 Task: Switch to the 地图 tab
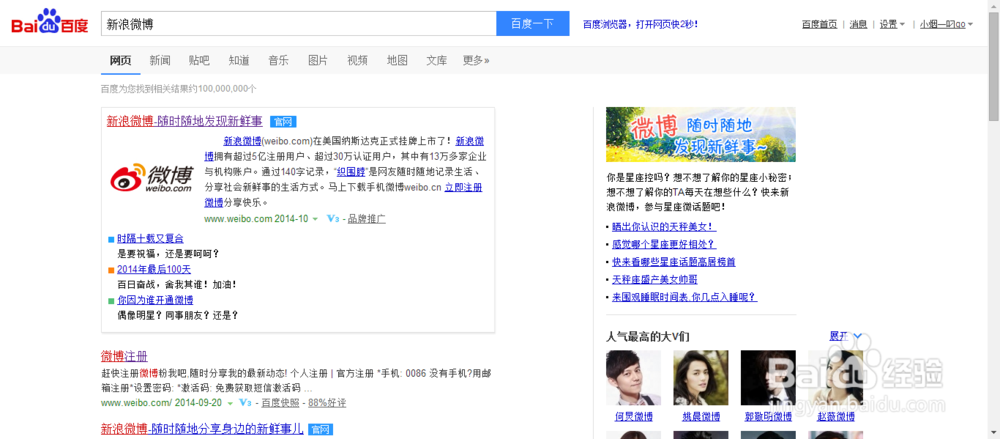click(397, 61)
